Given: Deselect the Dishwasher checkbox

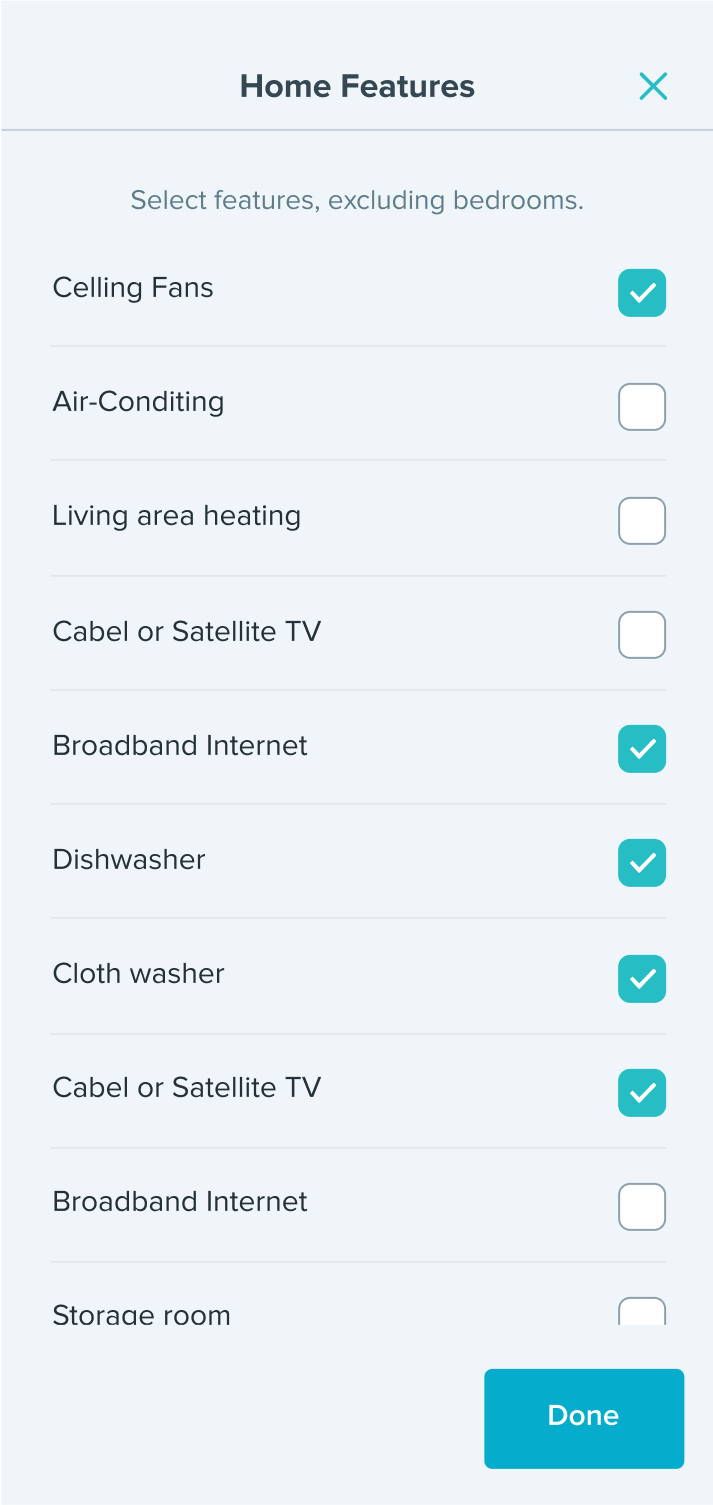Looking at the screenshot, I should (641, 863).
